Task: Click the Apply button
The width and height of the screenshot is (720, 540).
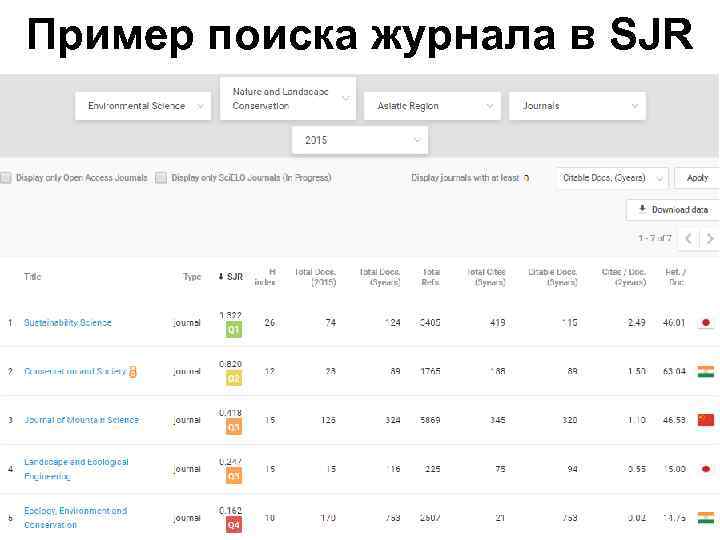Action: point(697,178)
